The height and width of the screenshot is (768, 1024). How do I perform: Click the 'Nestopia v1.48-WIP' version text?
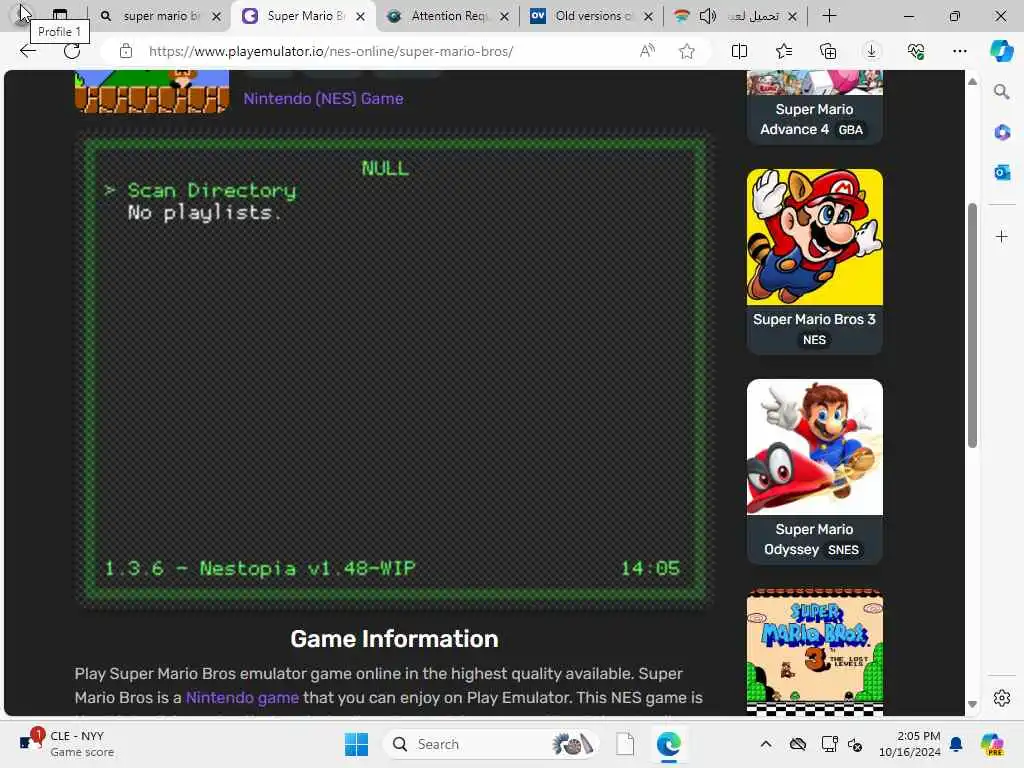tap(307, 568)
